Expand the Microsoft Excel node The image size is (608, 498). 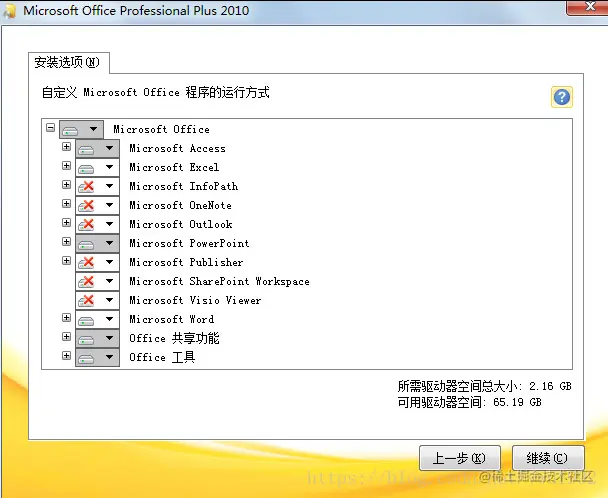[x=66, y=166]
